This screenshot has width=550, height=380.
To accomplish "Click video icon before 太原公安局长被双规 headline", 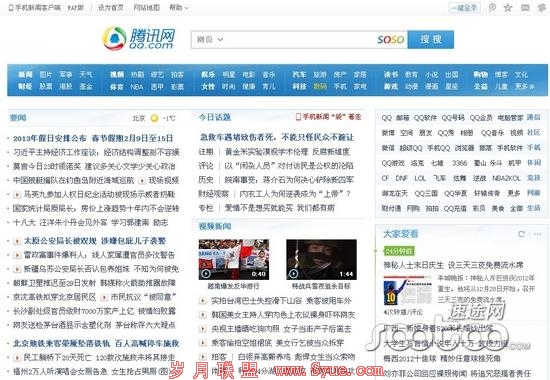I will coord(17,241).
